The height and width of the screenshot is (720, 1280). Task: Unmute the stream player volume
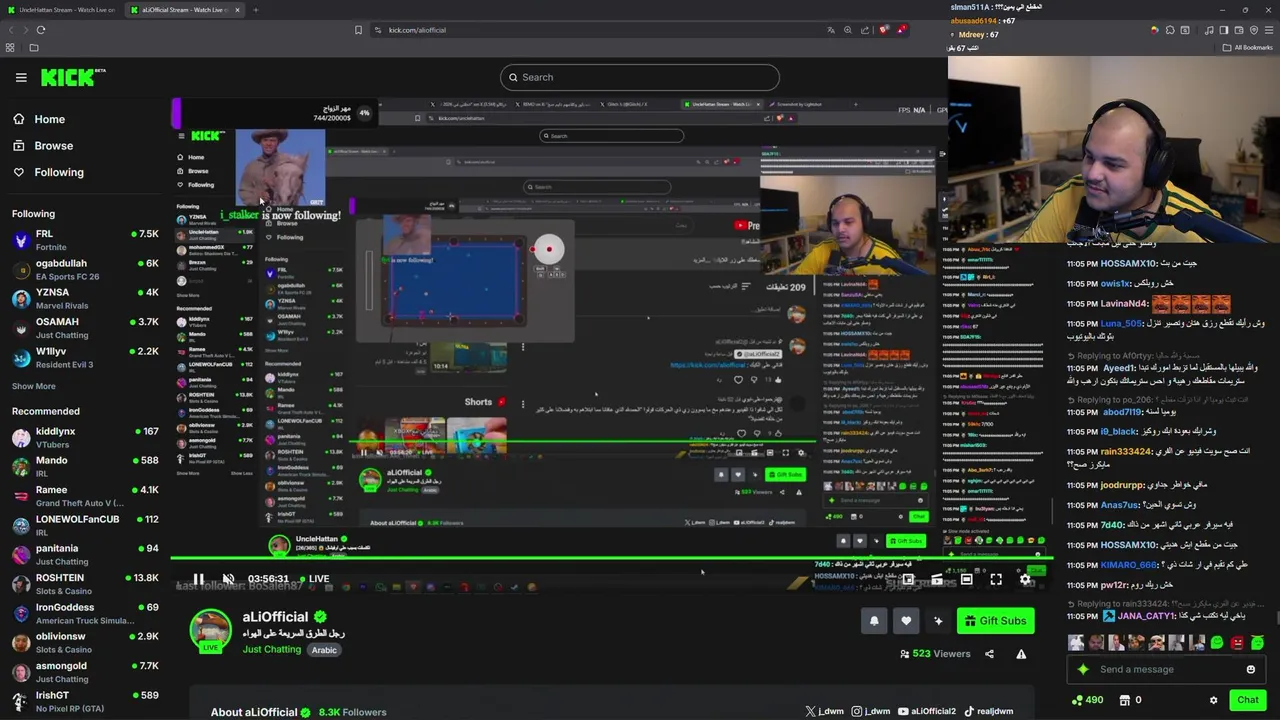coord(228,579)
